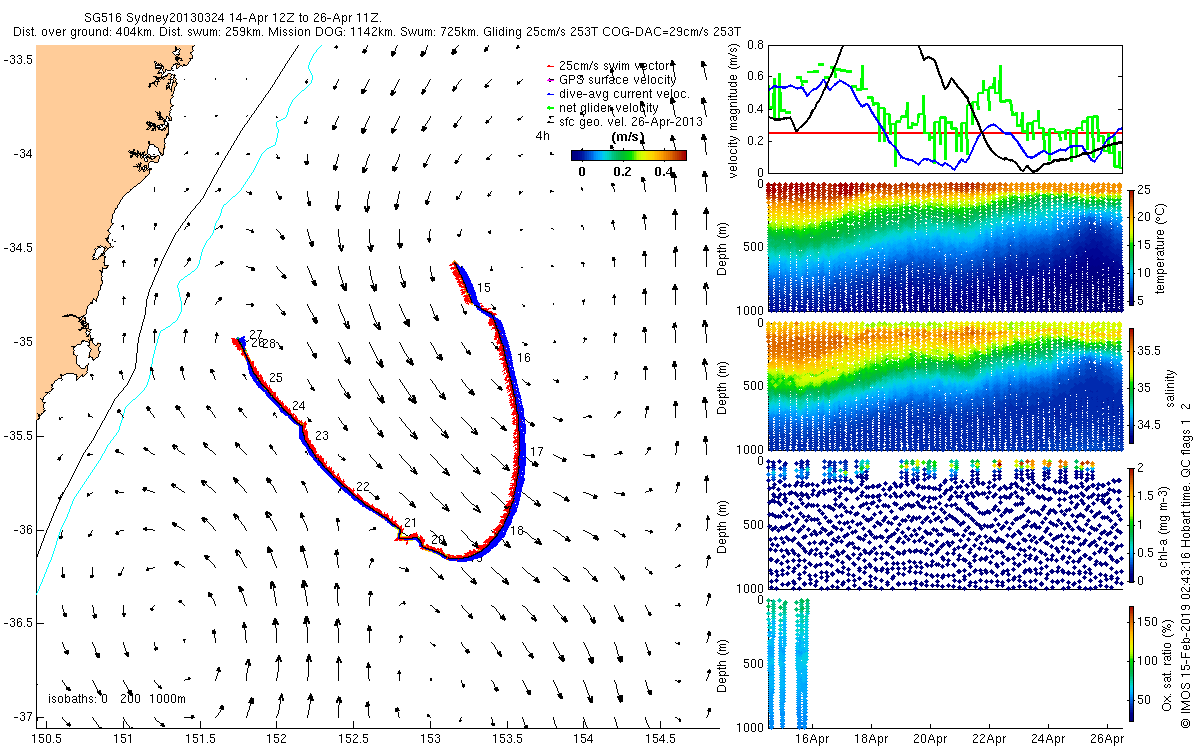The image size is (1200, 750).
Task: Click the red 0.25 m/s line in the velocity plot
Action: pos(944,133)
